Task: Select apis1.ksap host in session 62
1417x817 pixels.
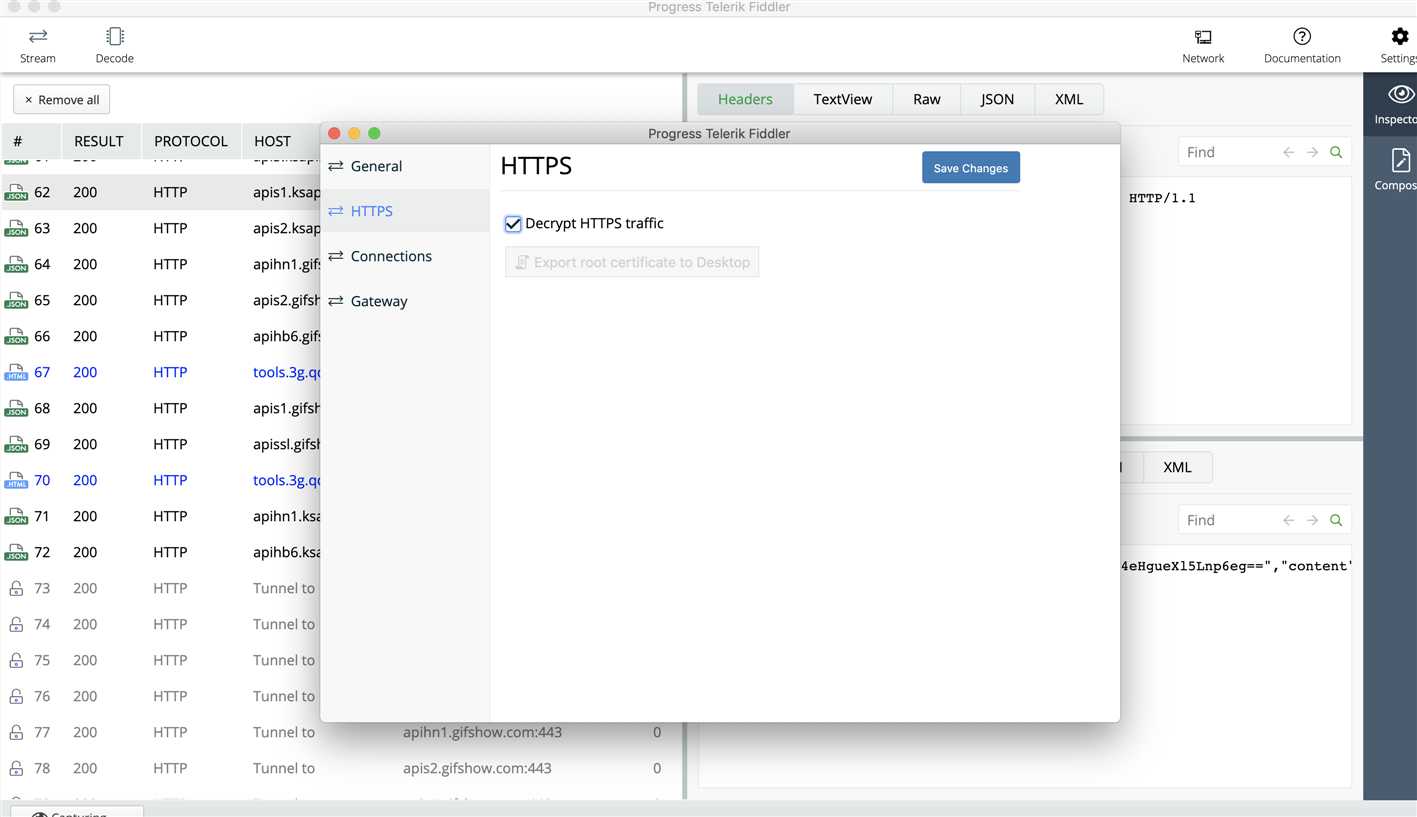Action: pos(286,192)
